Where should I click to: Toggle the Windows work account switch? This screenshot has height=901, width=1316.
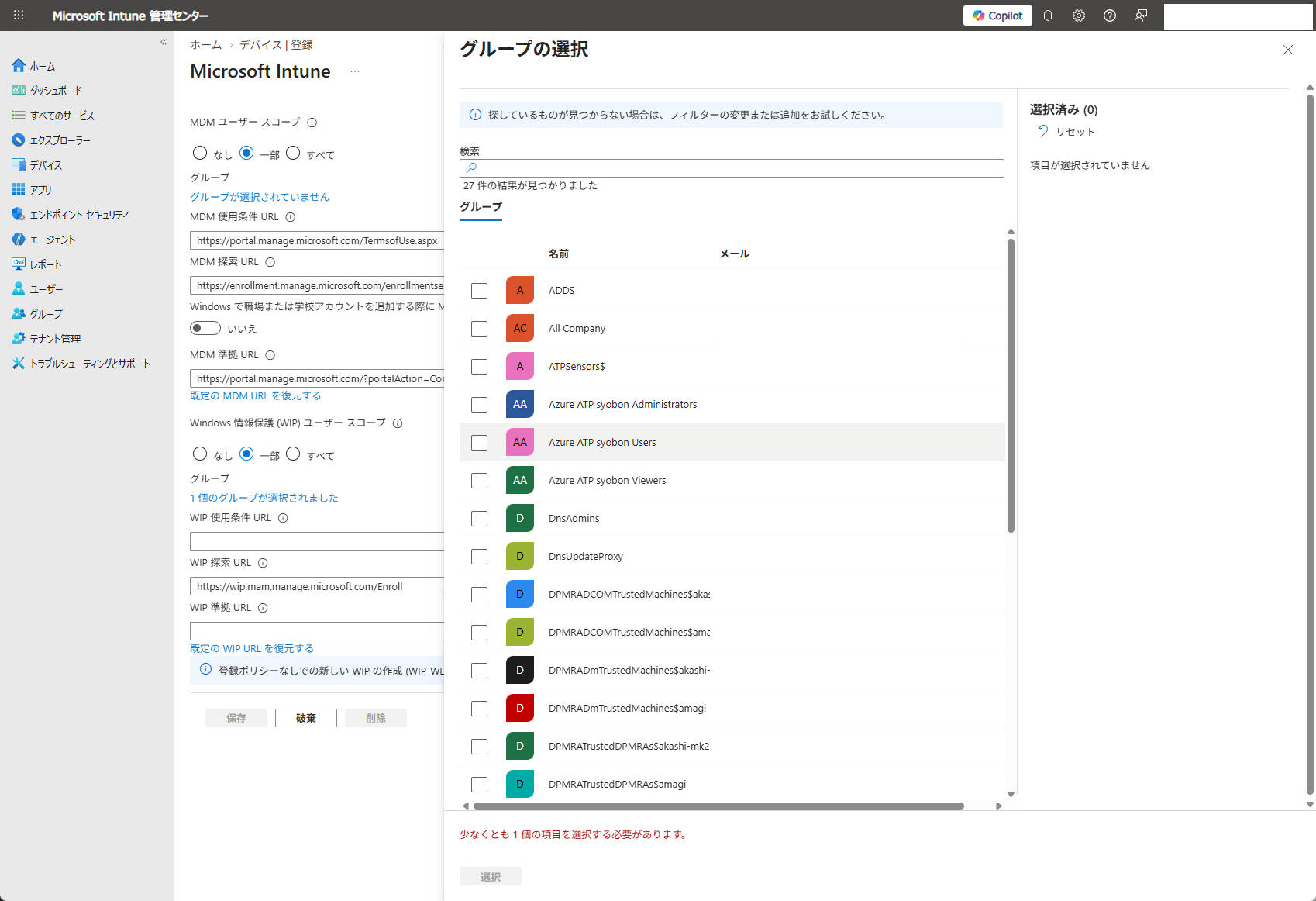[x=205, y=328]
